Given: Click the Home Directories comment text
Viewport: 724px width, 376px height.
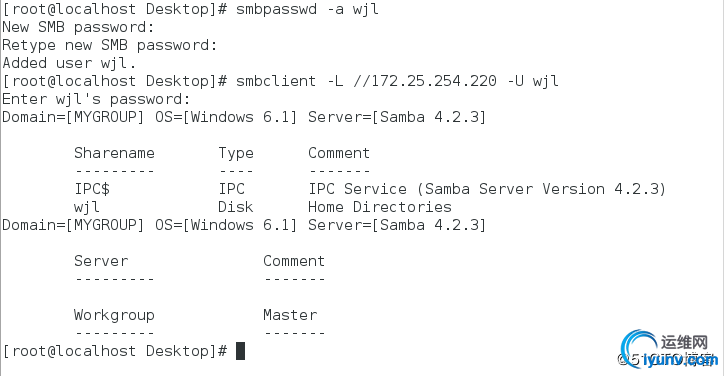Looking at the screenshot, I should coord(380,207).
